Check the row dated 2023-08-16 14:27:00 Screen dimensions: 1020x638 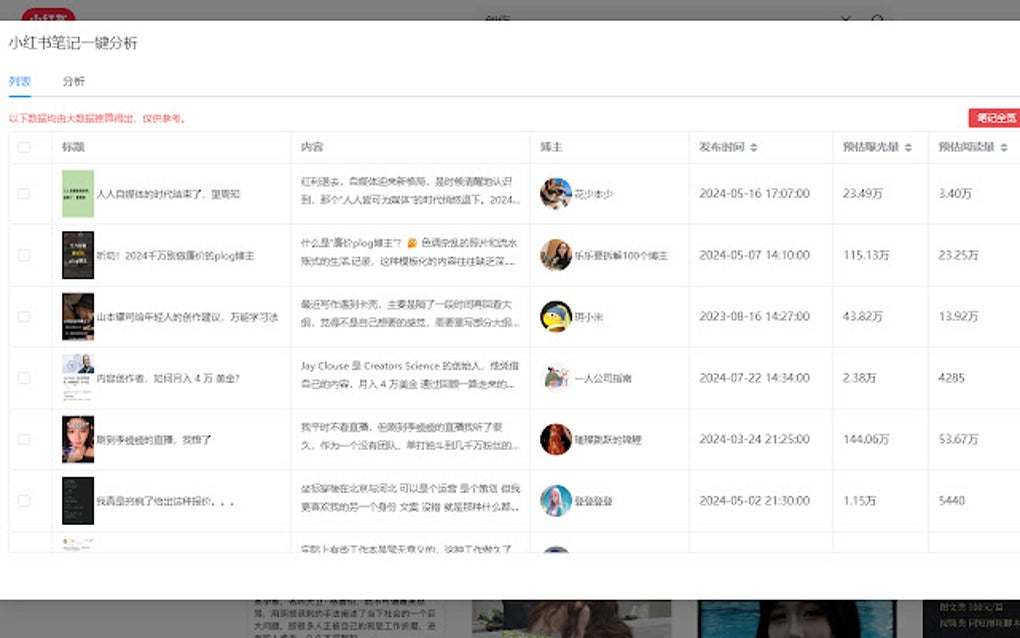24,317
